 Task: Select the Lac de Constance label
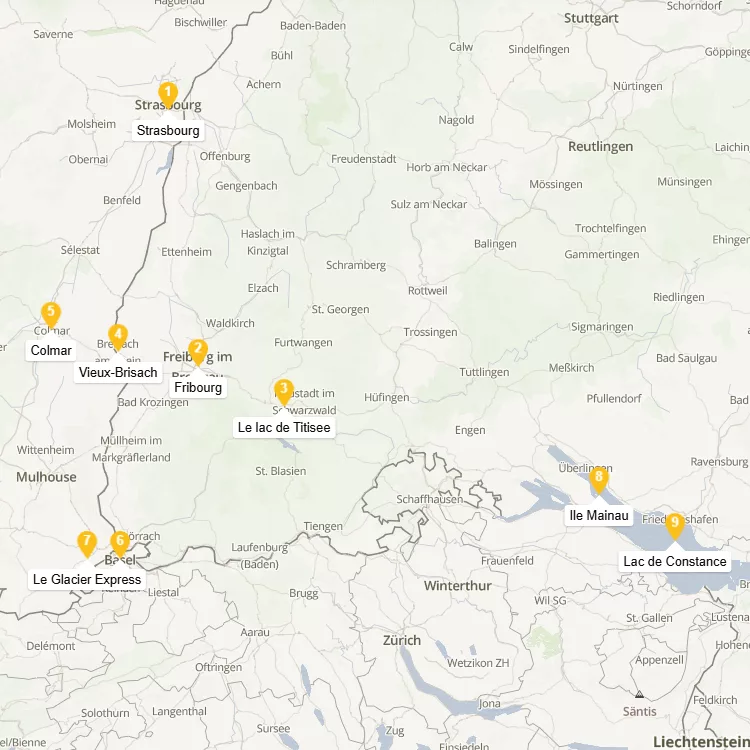[x=674, y=562]
